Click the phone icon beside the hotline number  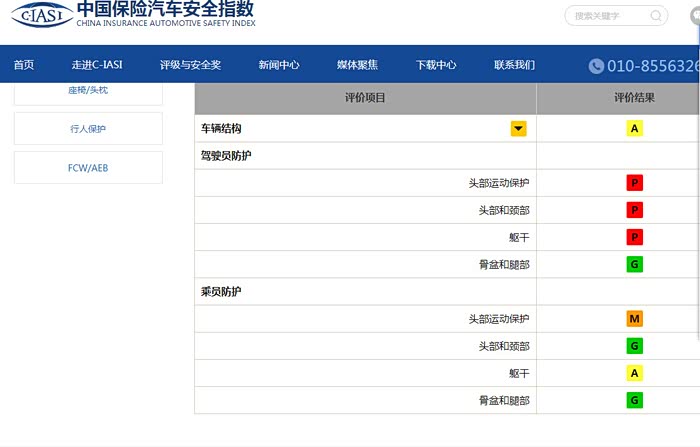596,66
